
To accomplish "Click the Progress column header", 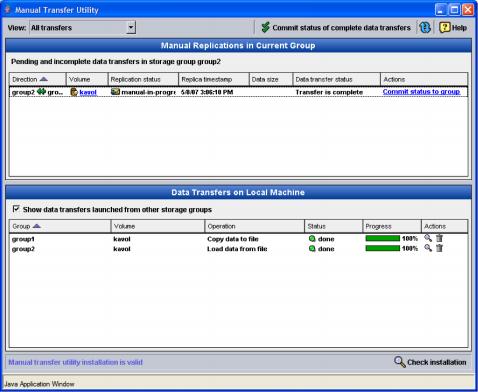I will pos(392,226).
